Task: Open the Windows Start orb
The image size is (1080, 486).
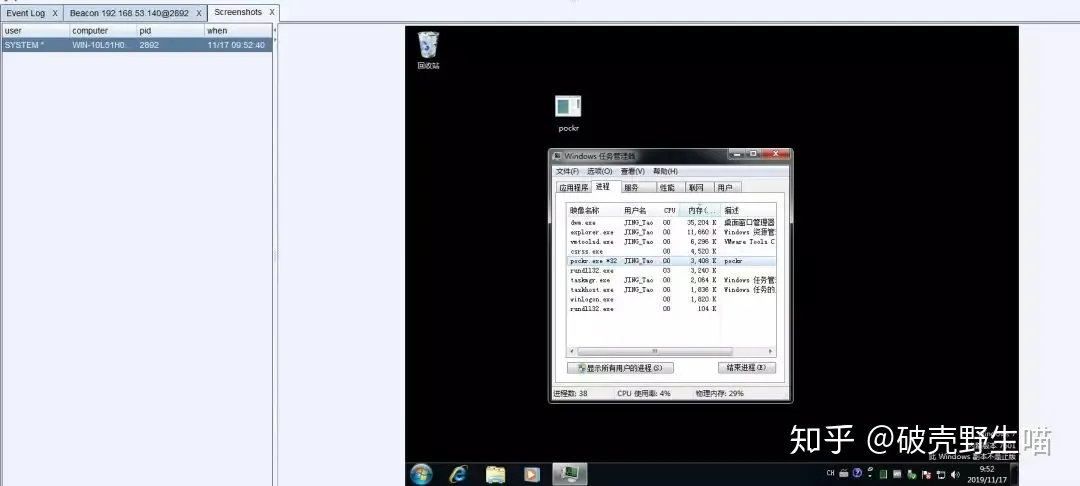Action: click(421, 474)
